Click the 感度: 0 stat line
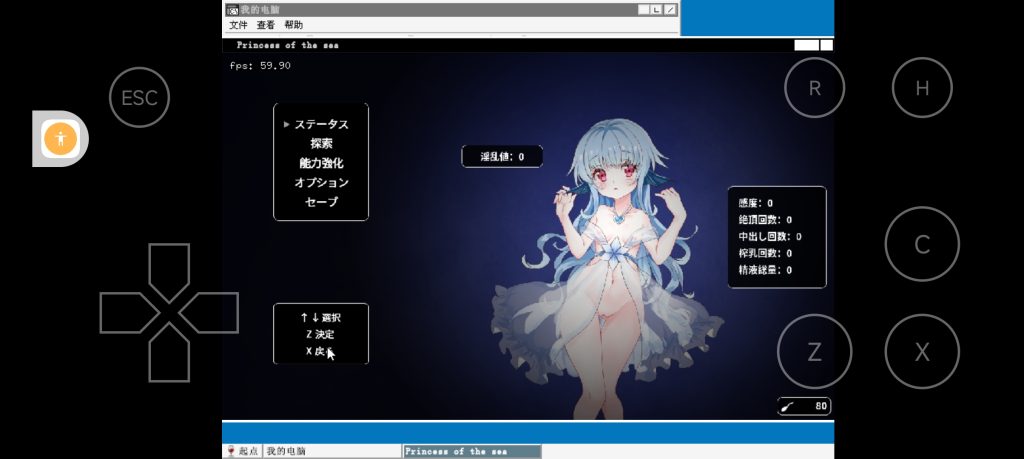 [x=756, y=203]
